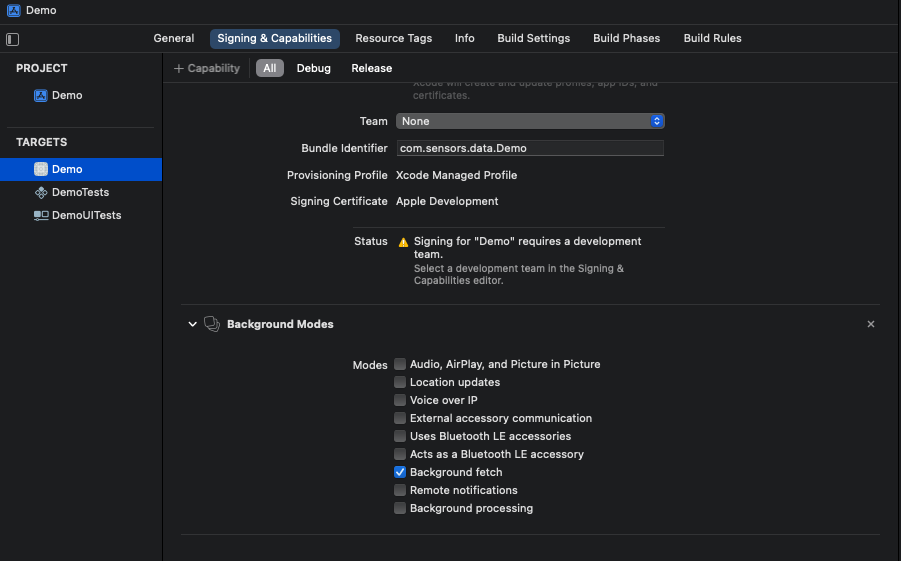Check Uses Bluetooth LE accessories
Image resolution: width=901 pixels, height=561 pixels.
point(400,436)
